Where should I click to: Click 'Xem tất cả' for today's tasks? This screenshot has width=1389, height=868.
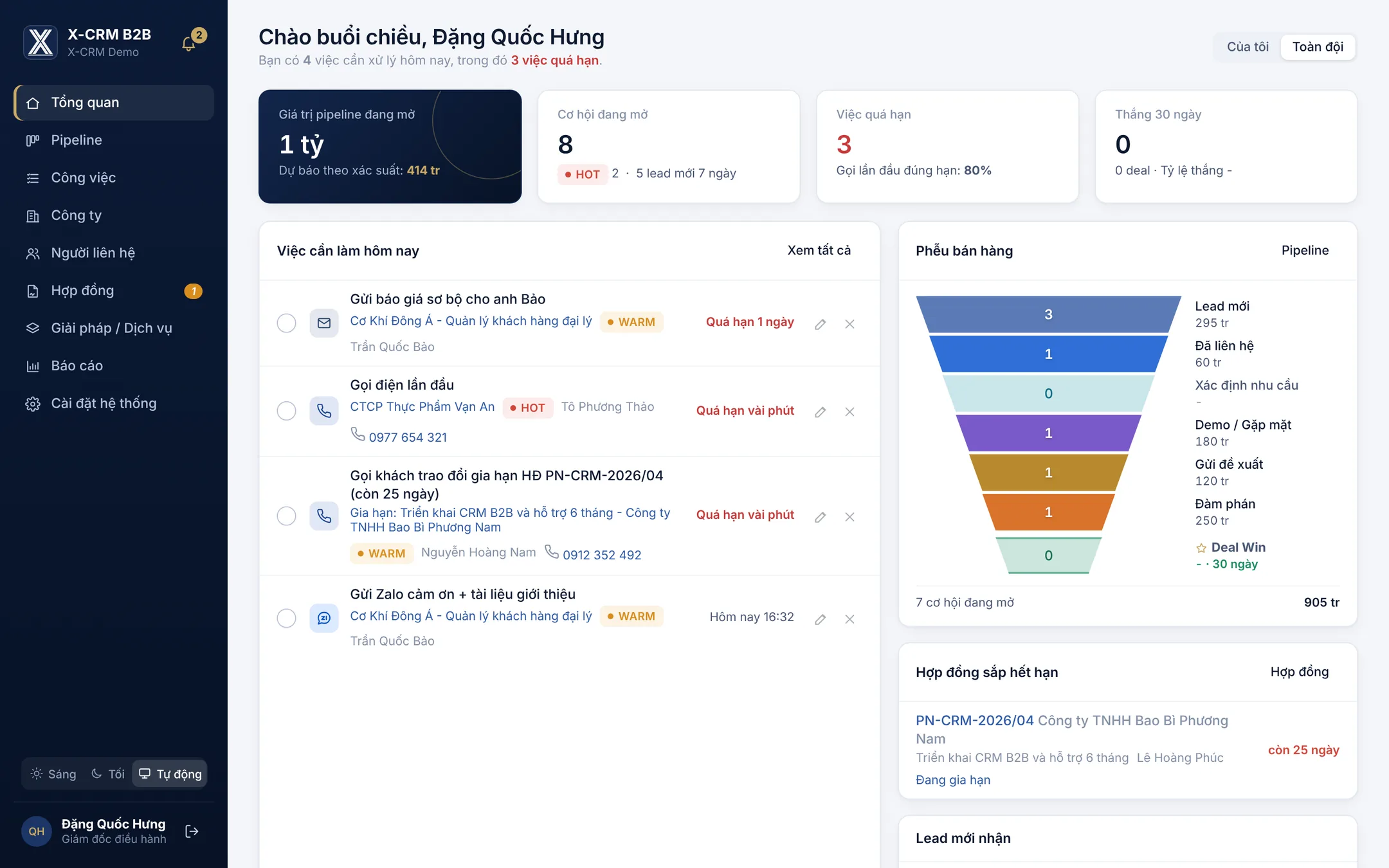point(819,250)
